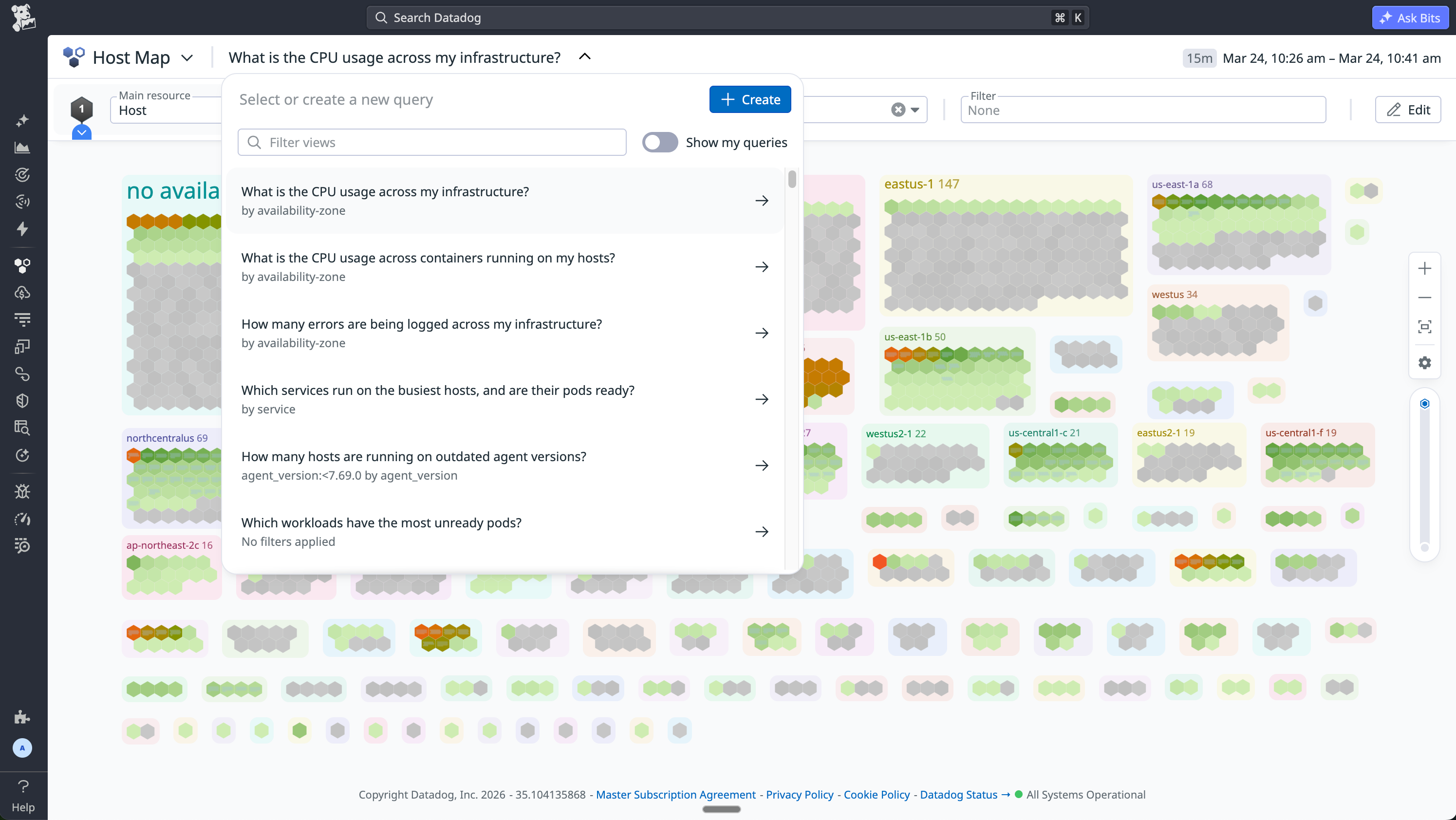Expand layer 1 blue chevron below hexagon

[x=81, y=133]
